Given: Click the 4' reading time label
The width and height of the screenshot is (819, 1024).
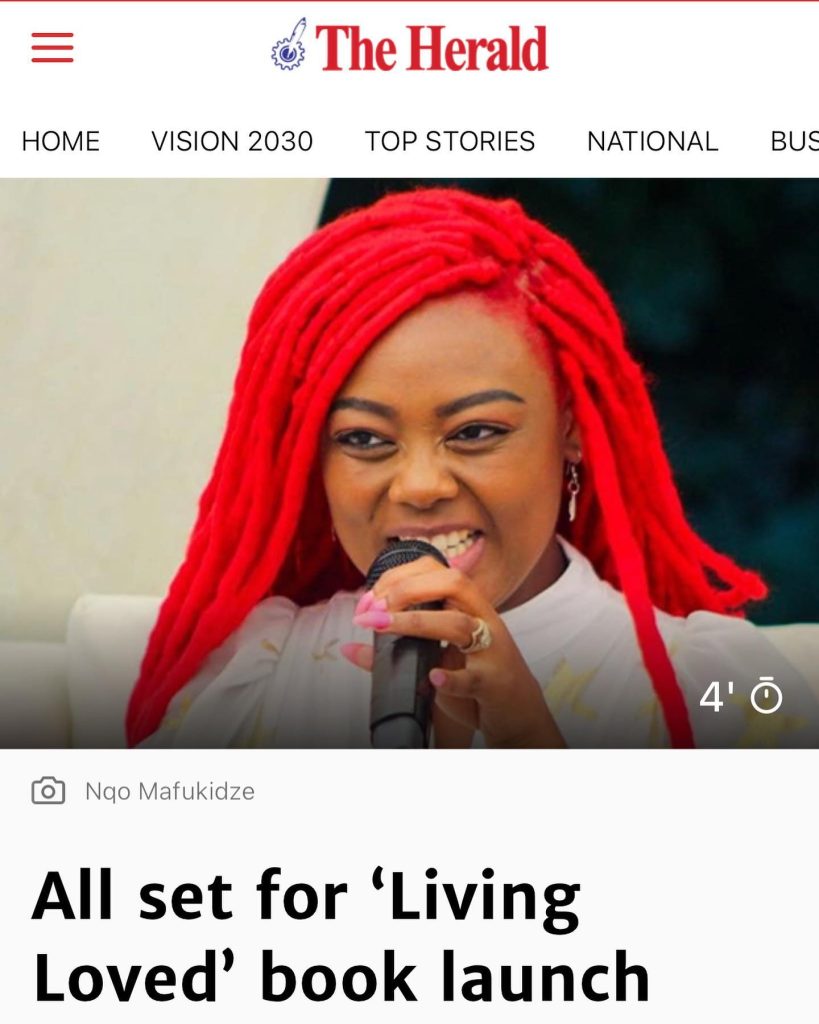Looking at the screenshot, I should (x=712, y=697).
